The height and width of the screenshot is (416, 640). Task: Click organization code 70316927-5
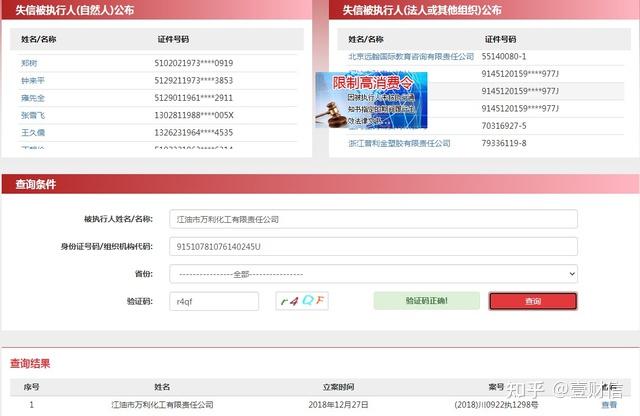click(x=504, y=126)
